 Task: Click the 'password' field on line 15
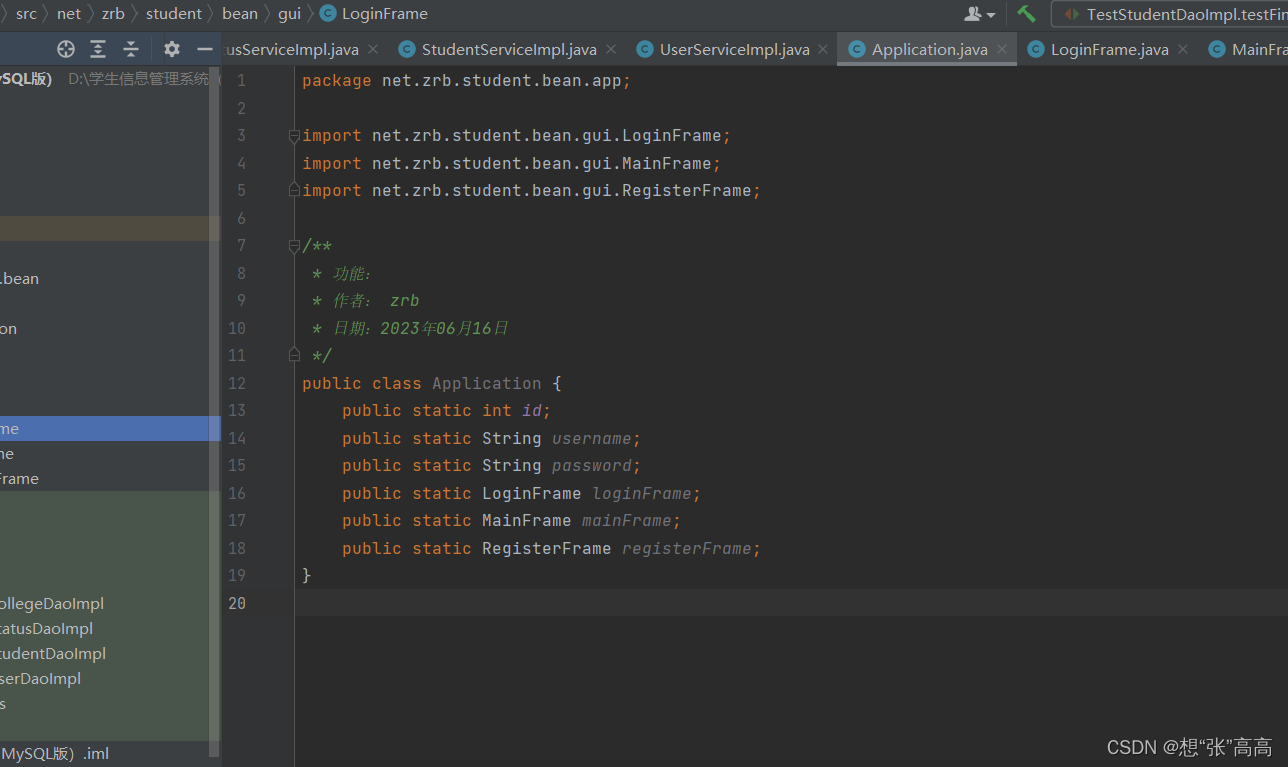coord(592,465)
